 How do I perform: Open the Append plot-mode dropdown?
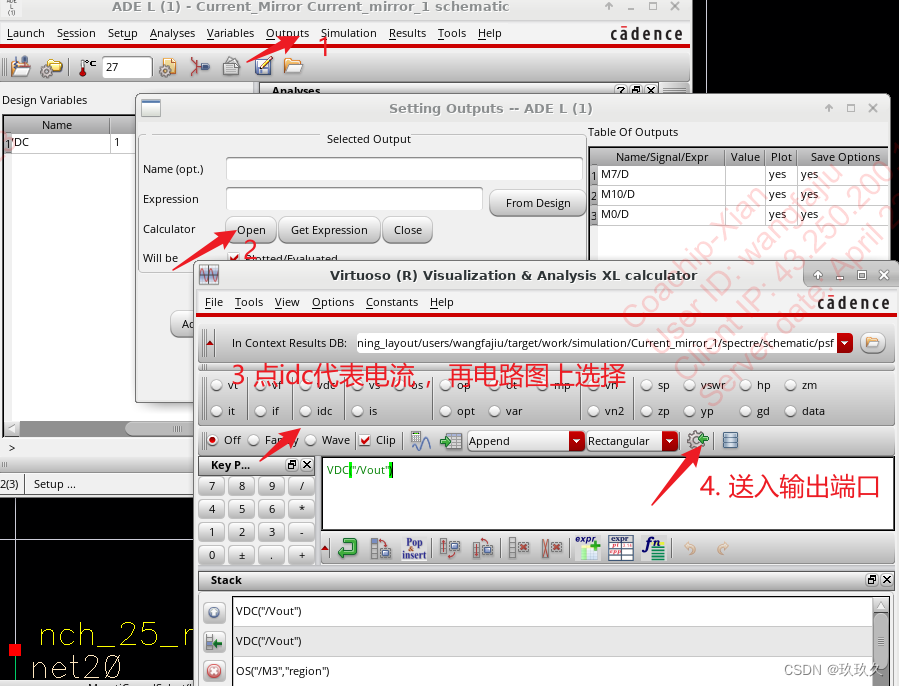coord(576,441)
